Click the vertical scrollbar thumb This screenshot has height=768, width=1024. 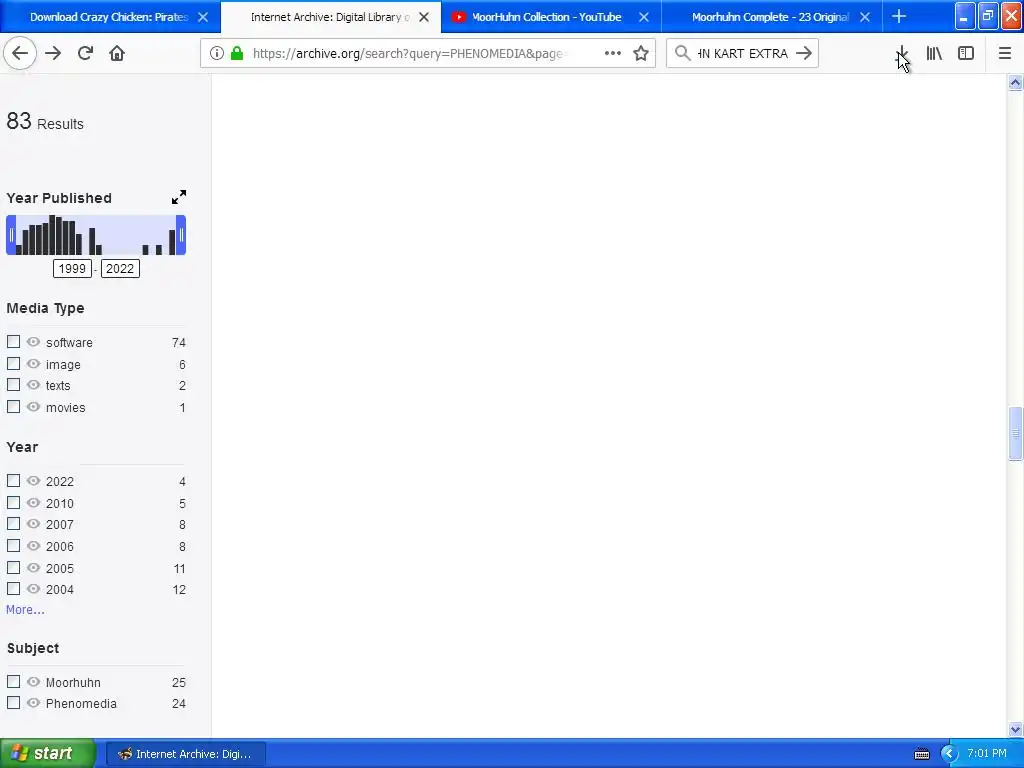1015,434
